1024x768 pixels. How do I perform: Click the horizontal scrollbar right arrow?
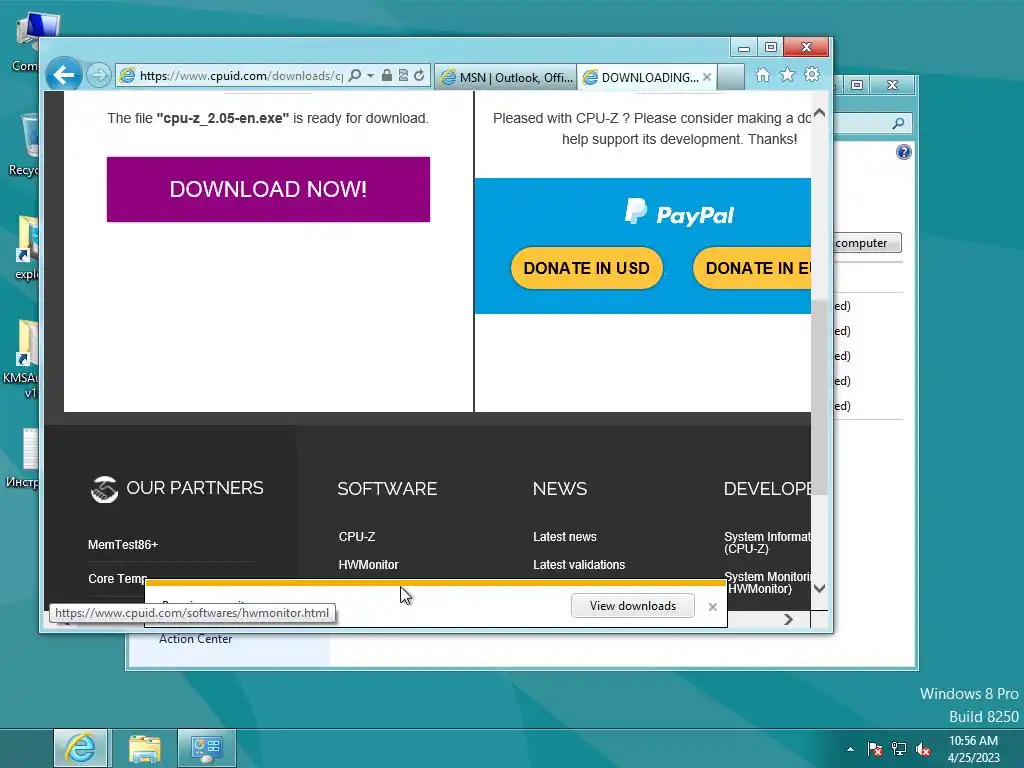(x=788, y=619)
